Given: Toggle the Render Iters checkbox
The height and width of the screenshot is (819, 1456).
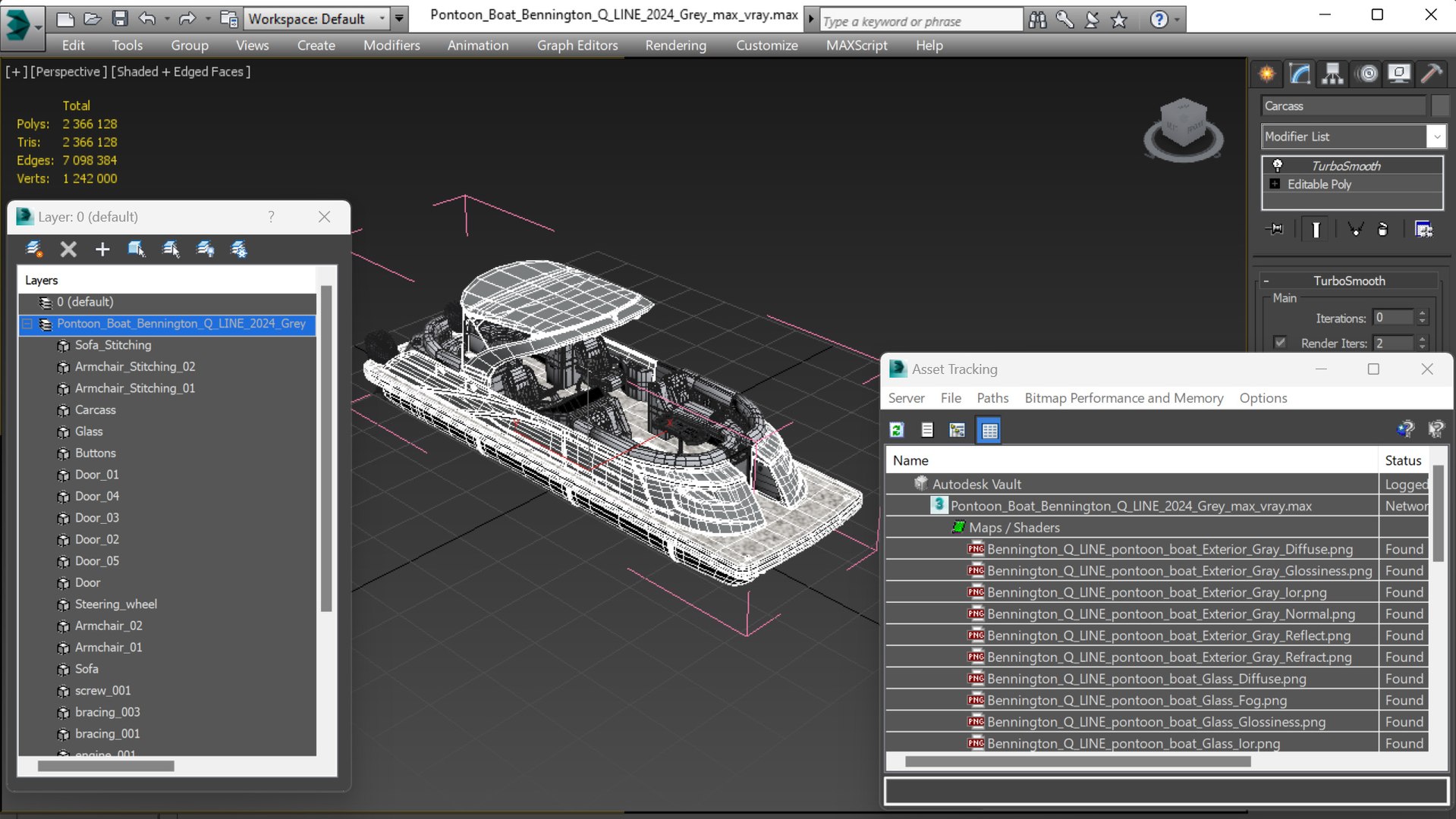Looking at the screenshot, I should 1281,343.
